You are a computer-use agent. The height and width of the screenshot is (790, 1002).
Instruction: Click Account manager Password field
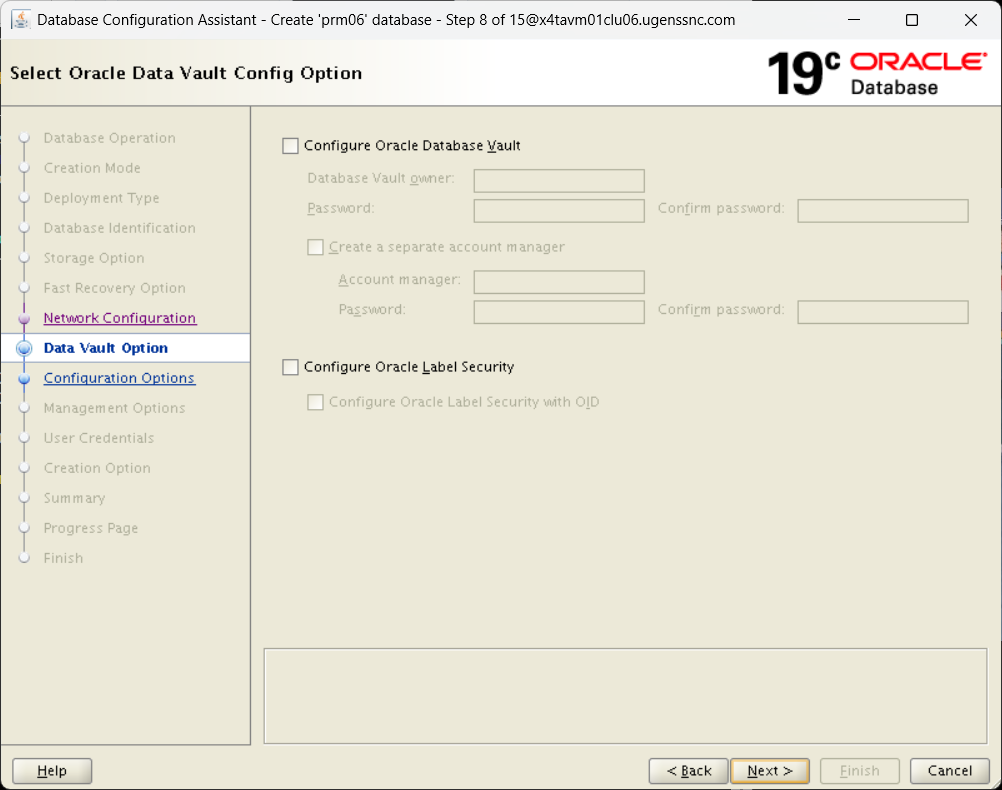(x=559, y=312)
